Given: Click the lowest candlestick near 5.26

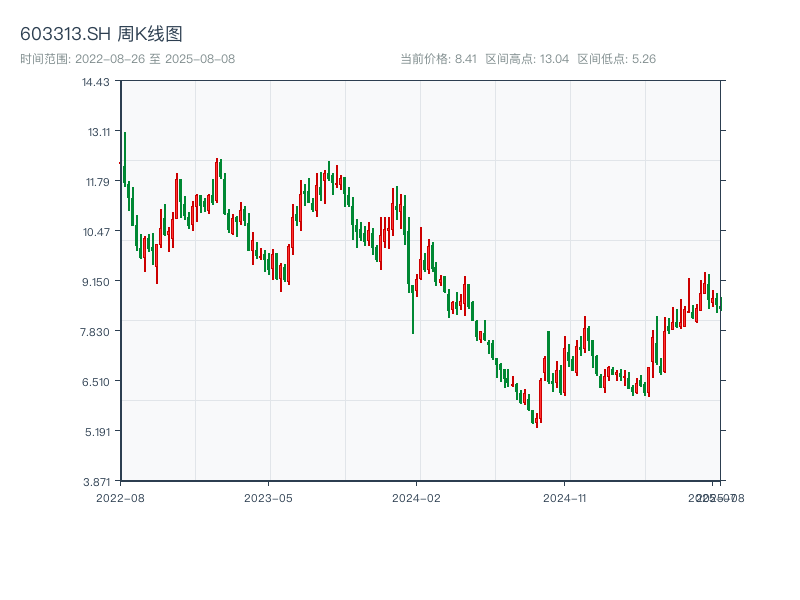Looking at the screenshot, I should tap(537, 420).
